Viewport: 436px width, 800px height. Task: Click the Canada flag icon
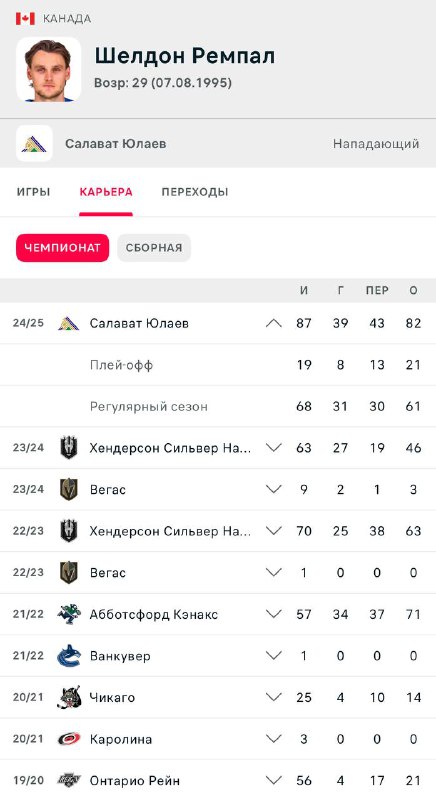coord(25,19)
